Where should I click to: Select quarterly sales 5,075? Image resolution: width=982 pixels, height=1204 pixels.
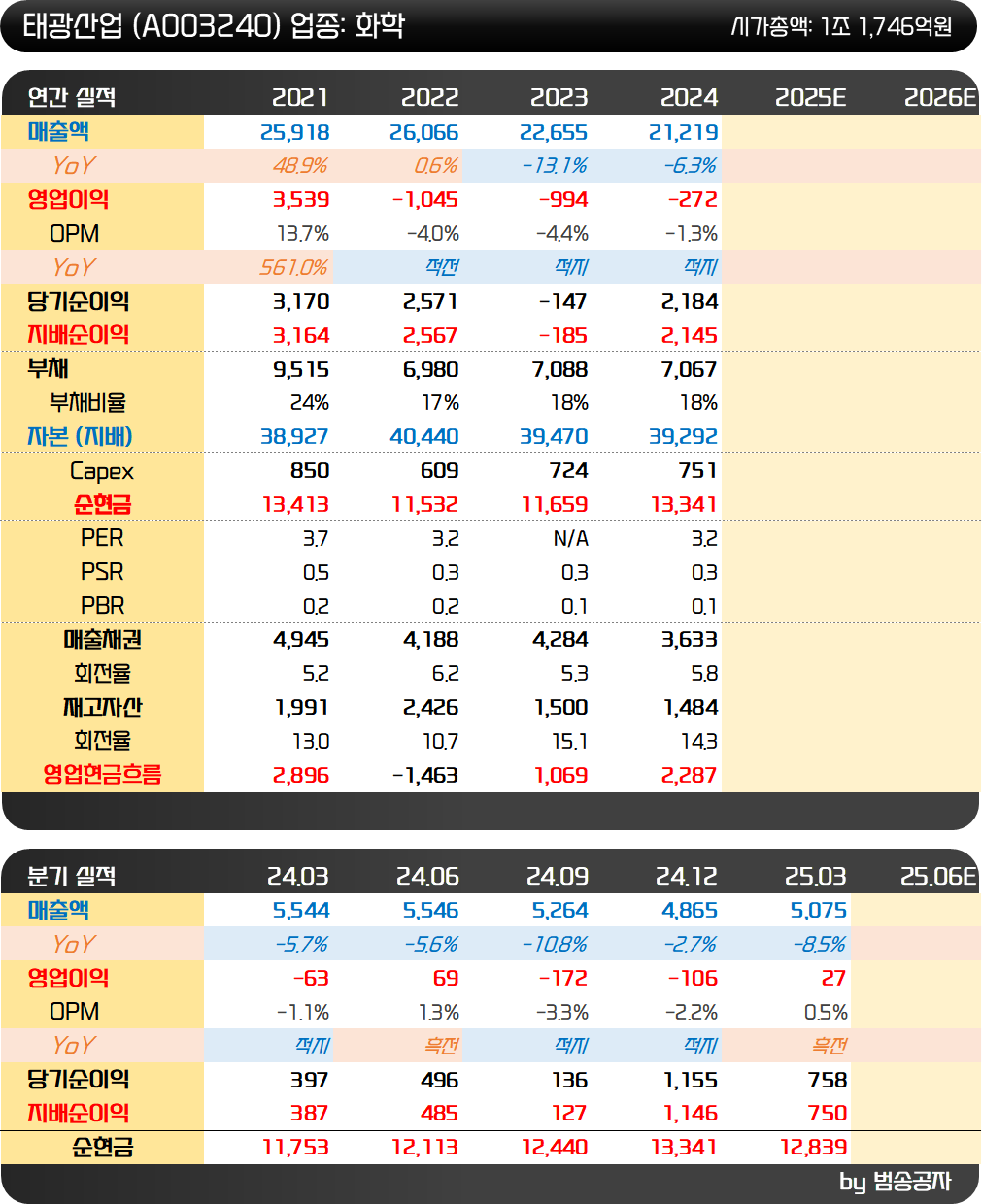coord(819,911)
